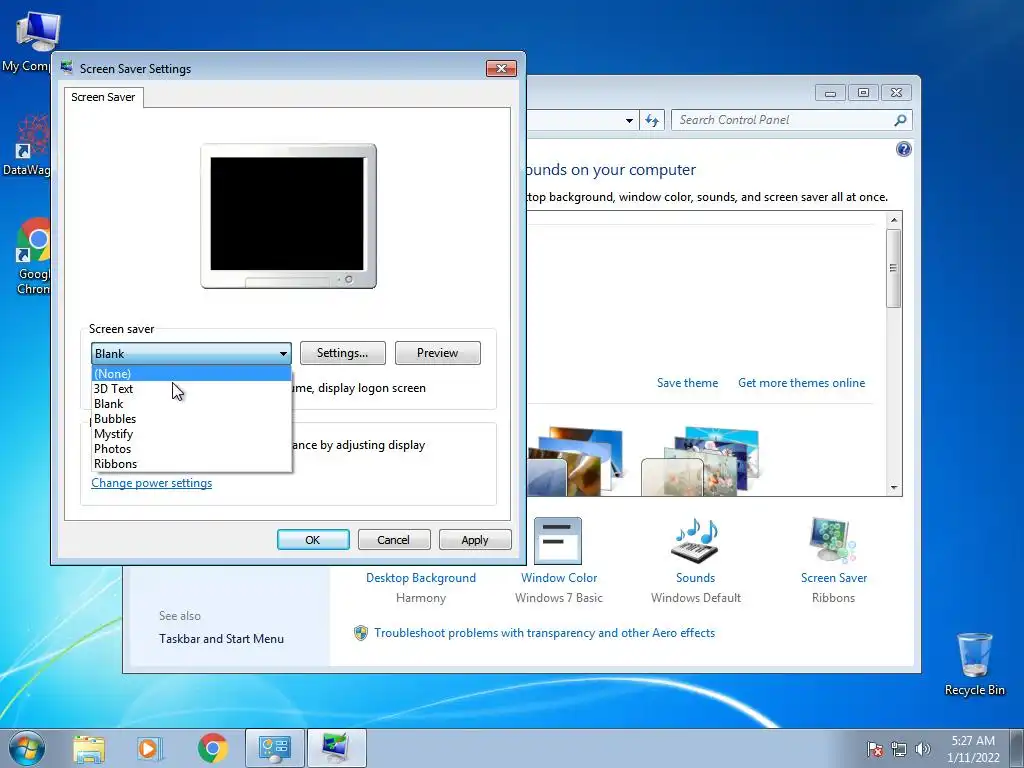Select the landscape Aero theme thumbnail

tap(575, 461)
